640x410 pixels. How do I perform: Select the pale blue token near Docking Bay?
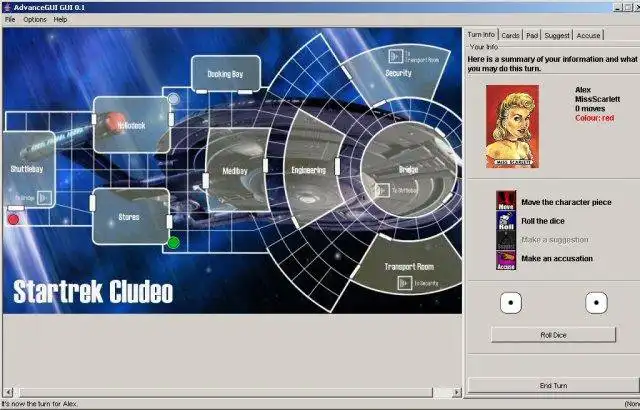pyautogui.click(x=173, y=99)
